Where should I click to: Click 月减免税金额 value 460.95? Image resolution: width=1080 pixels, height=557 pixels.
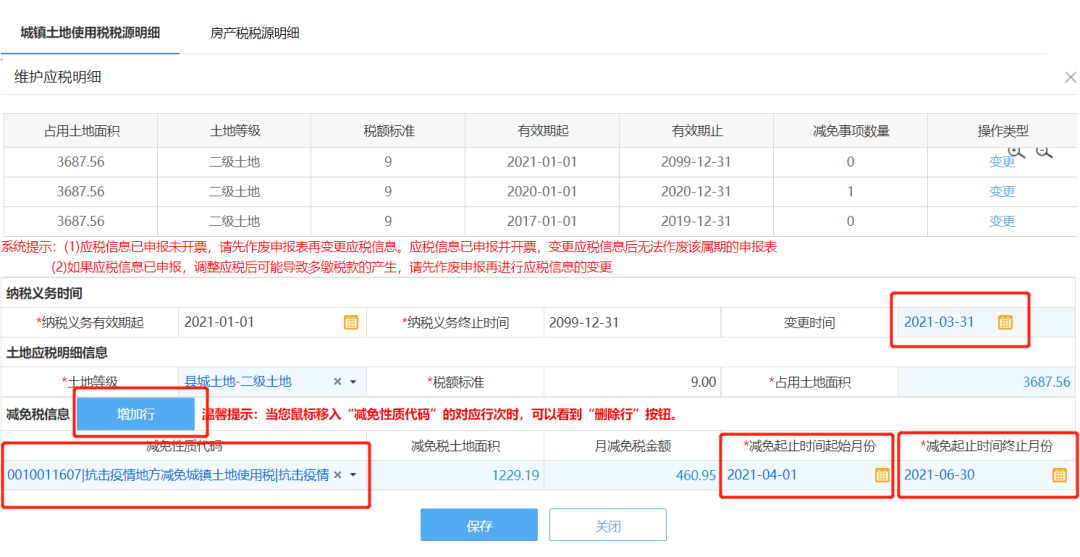coord(632,475)
